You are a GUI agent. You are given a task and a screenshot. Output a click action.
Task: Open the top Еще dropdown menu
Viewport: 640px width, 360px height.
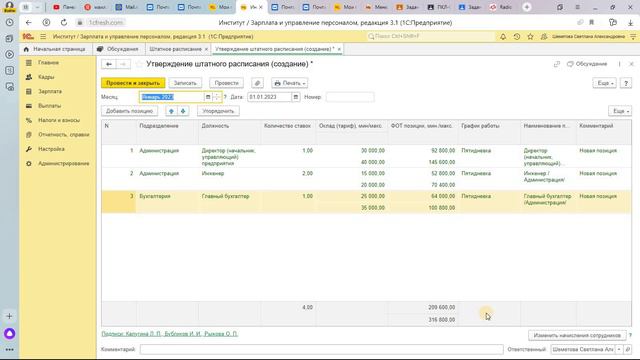click(604, 83)
